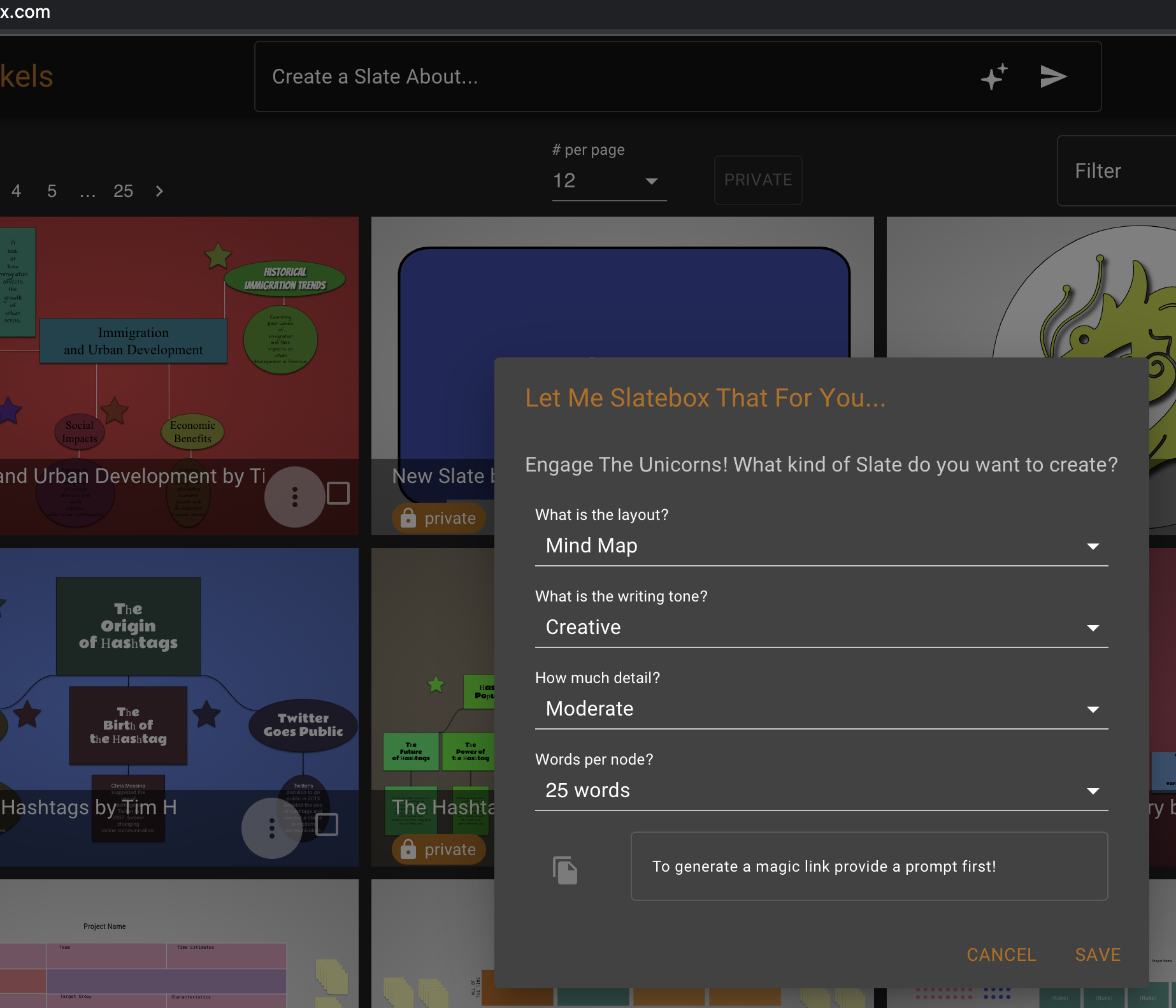The width and height of the screenshot is (1176, 1008).
Task: Click private lock badge on The Hashtag slate
Action: point(438,849)
